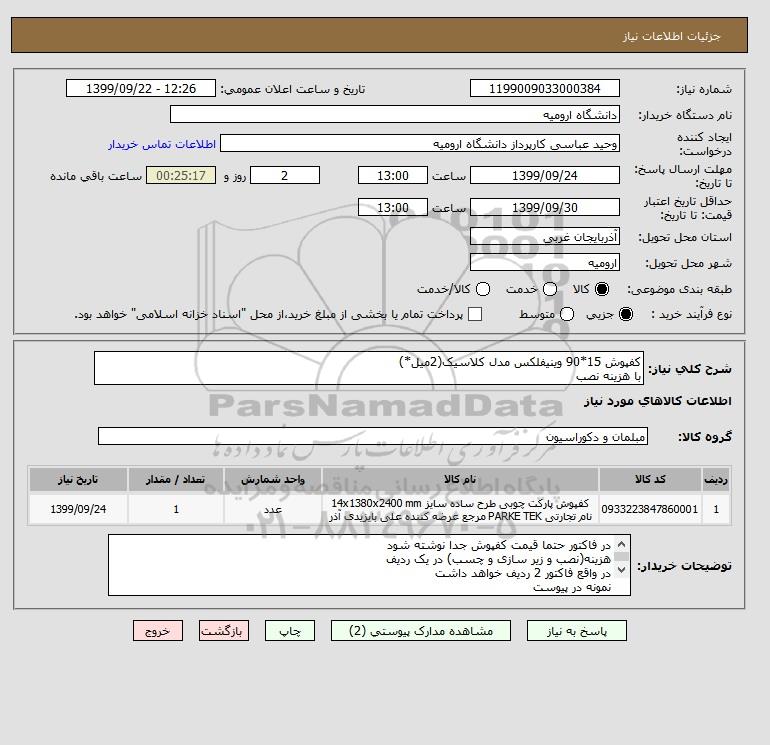Click the تاریخ نیاز column header
Image resolution: width=770 pixels, height=745 pixels.
point(78,479)
